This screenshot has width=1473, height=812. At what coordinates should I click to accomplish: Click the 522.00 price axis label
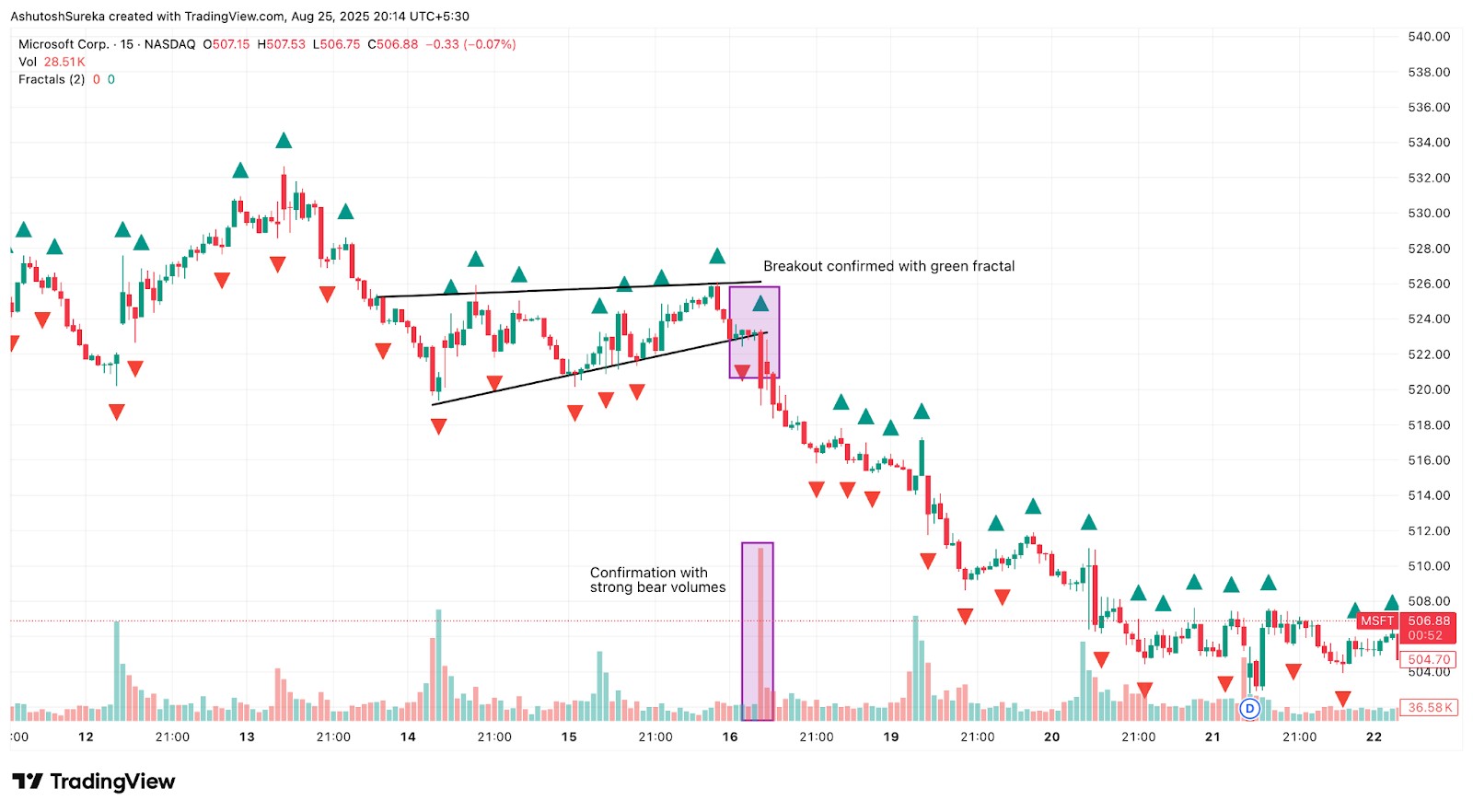click(1429, 354)
